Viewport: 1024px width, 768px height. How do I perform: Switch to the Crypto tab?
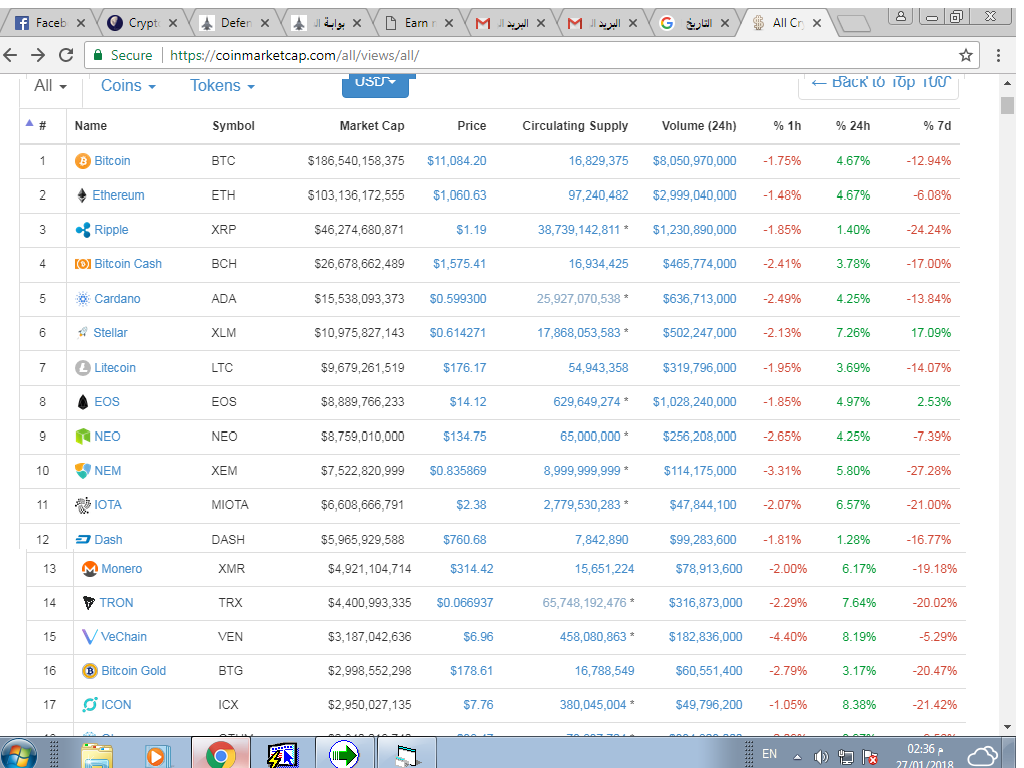pyautogui.click(x=142, y=23)
